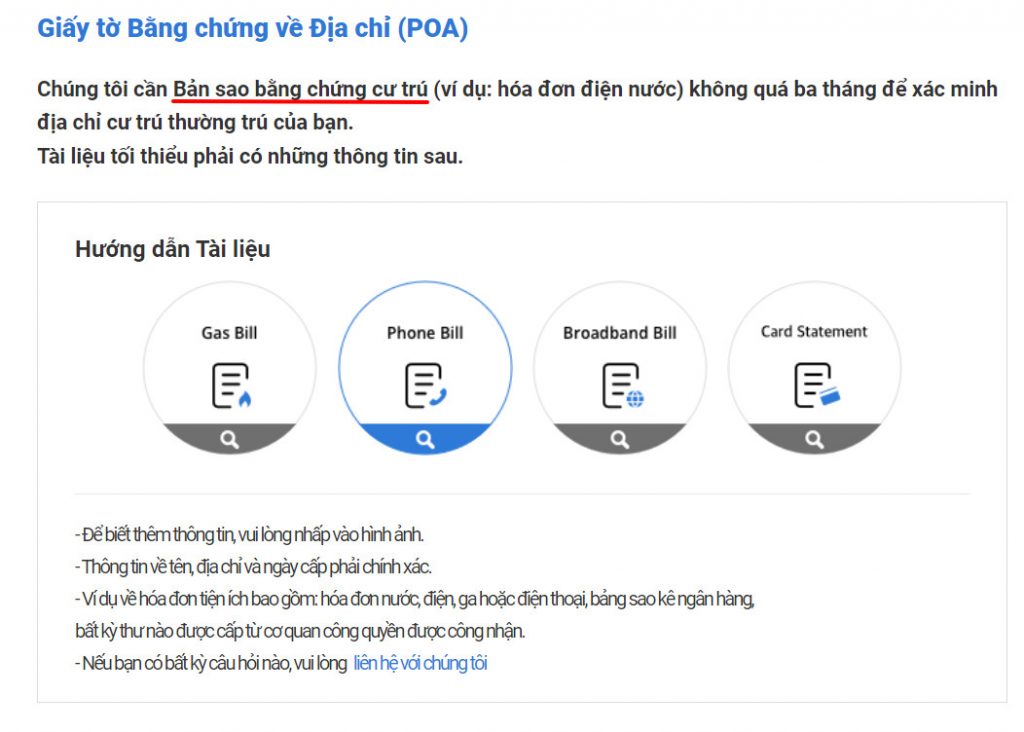Click the Card Statement document card icon

(x=816, y=386)
